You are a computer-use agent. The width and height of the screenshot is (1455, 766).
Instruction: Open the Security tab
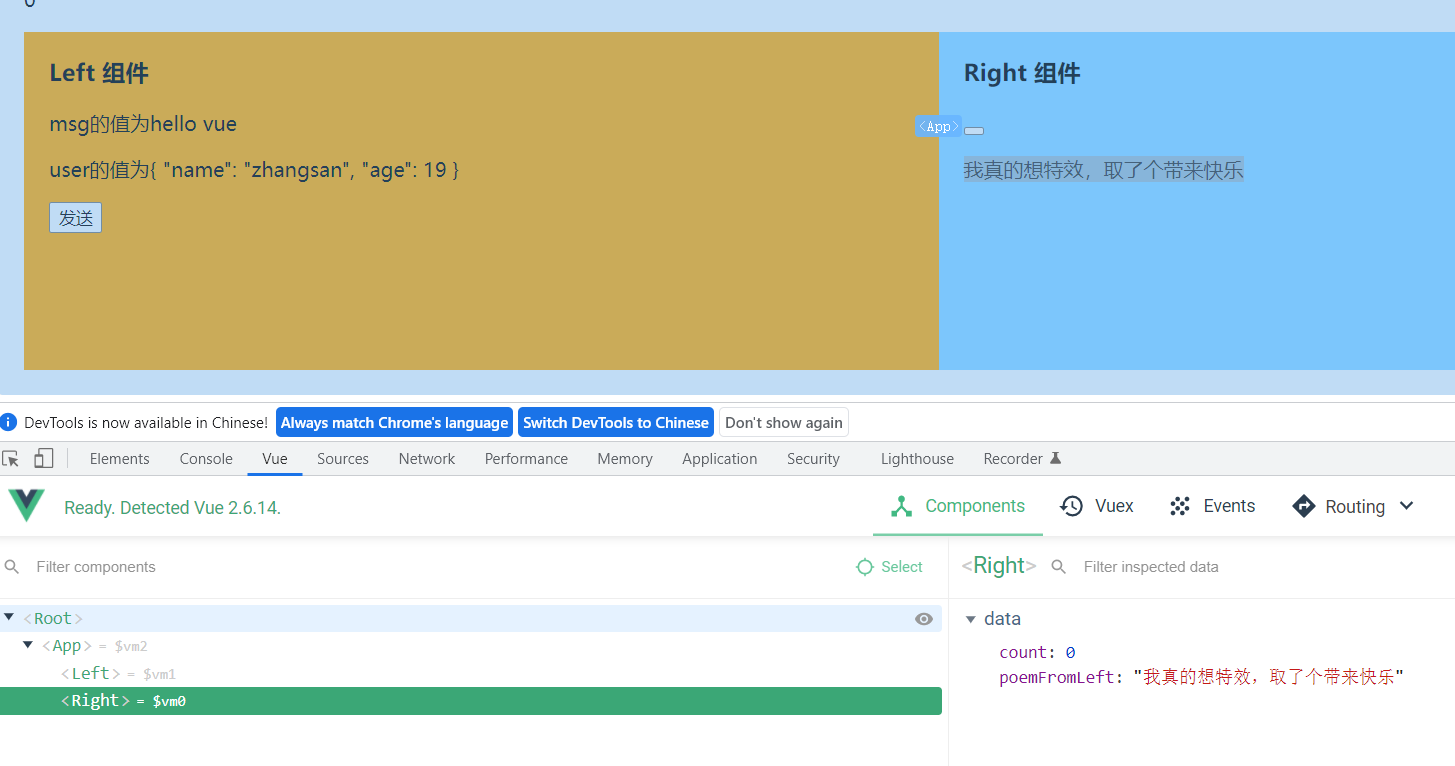pos(813,458)
